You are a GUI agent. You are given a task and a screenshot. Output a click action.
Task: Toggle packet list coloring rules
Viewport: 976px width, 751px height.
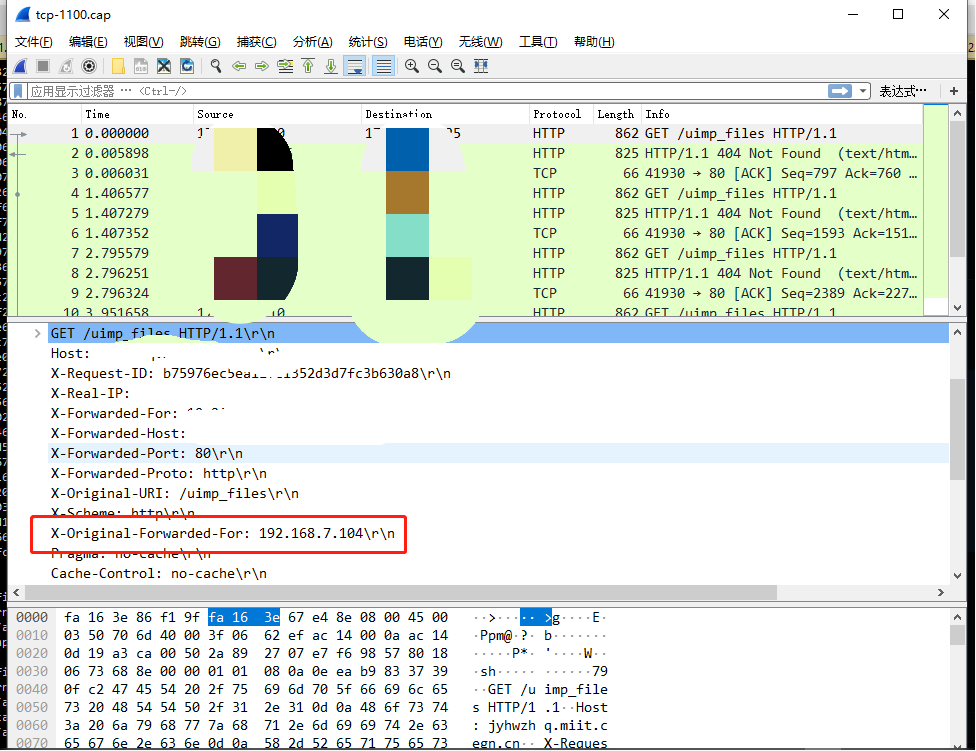384,66
